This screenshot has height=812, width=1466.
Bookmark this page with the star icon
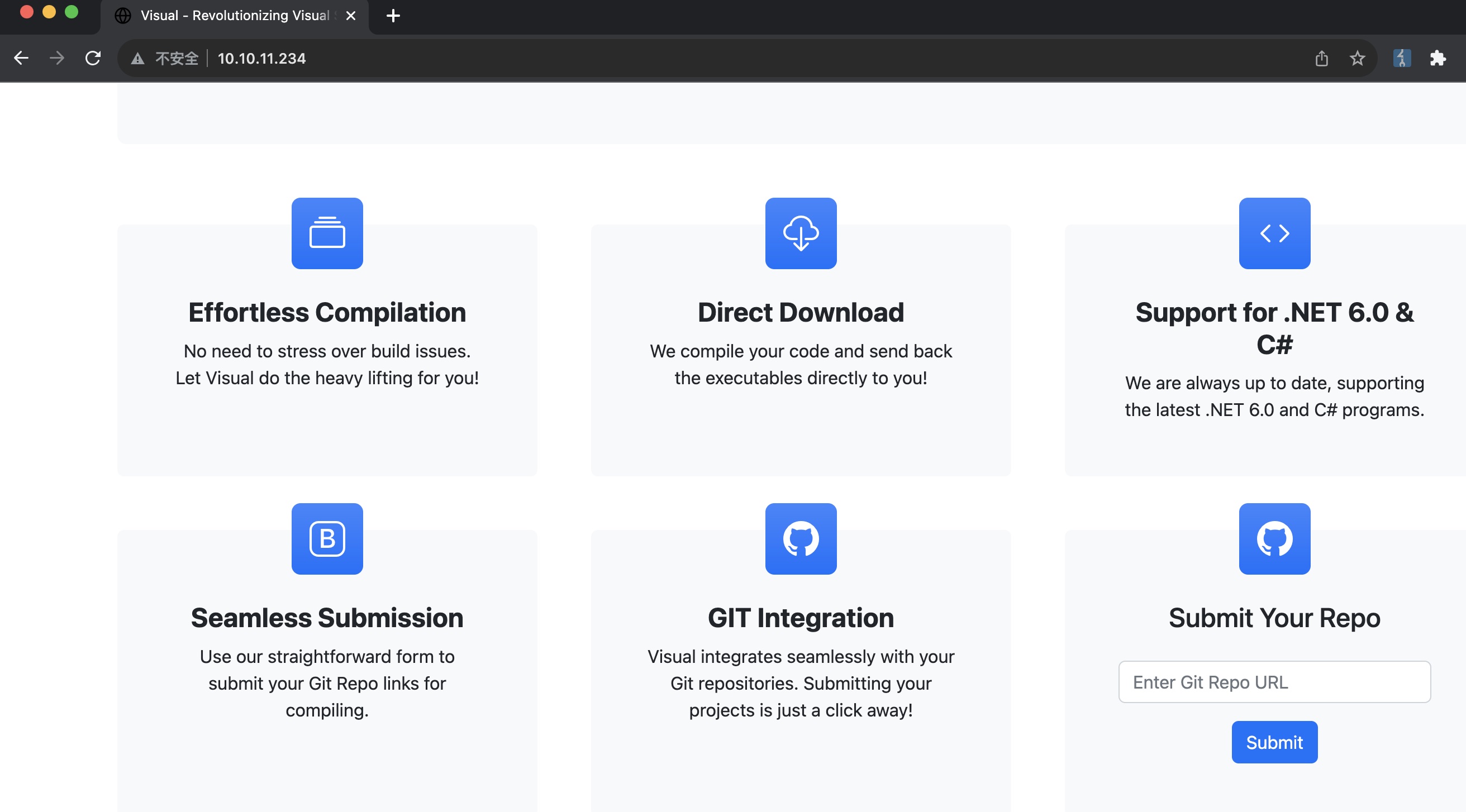pos(1356,58)
